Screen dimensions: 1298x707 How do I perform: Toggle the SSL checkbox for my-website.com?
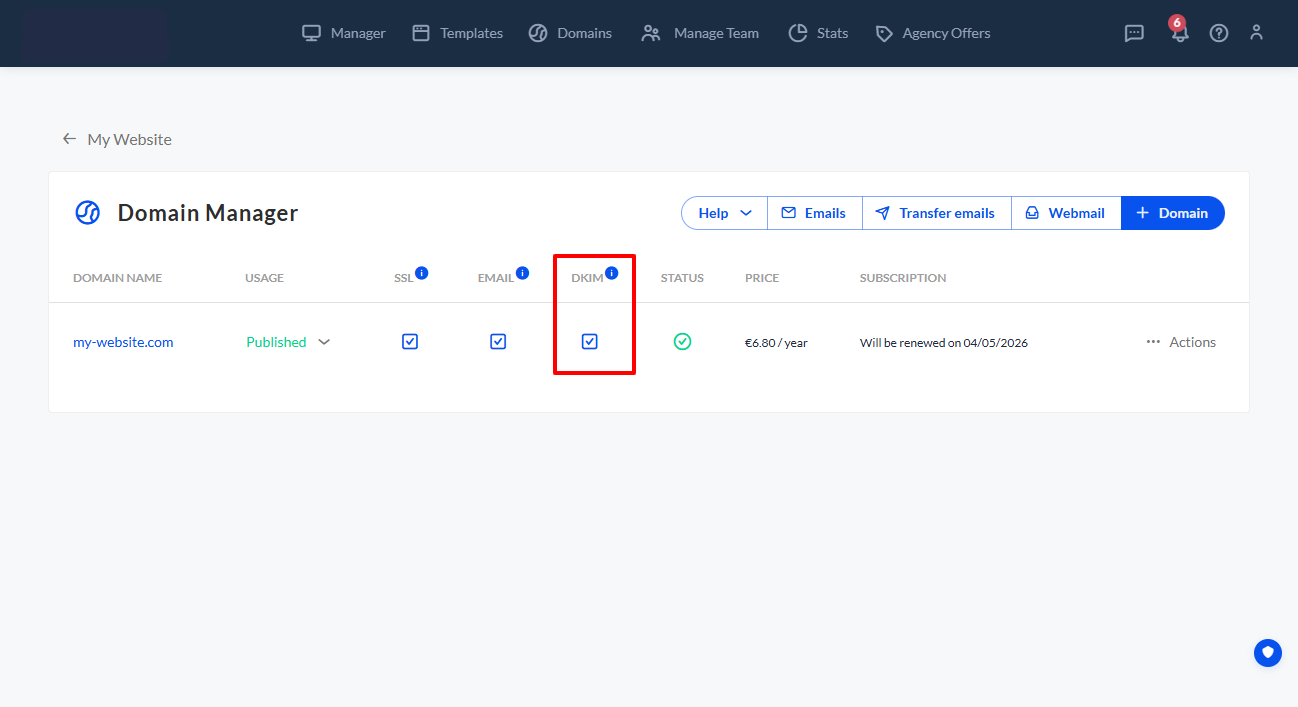coord(409,341)
